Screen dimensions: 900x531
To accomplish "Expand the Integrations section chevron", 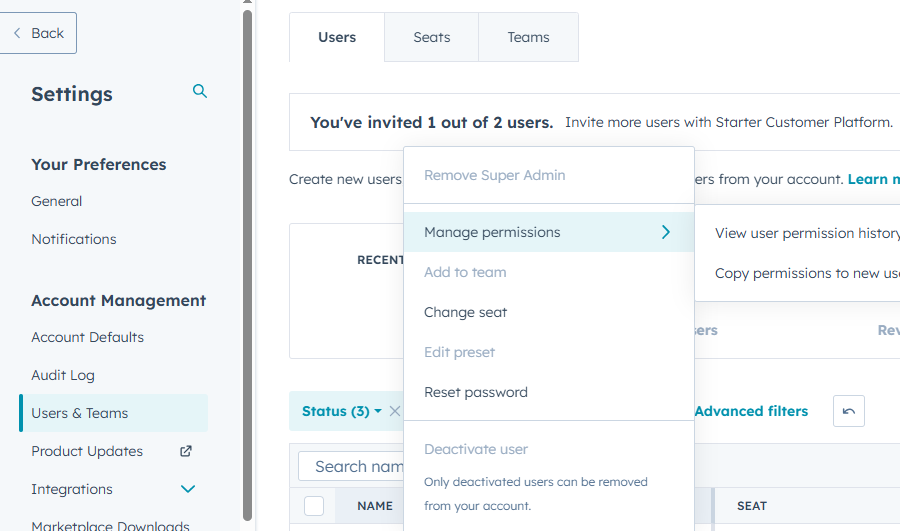I will [x=187, y=489].
